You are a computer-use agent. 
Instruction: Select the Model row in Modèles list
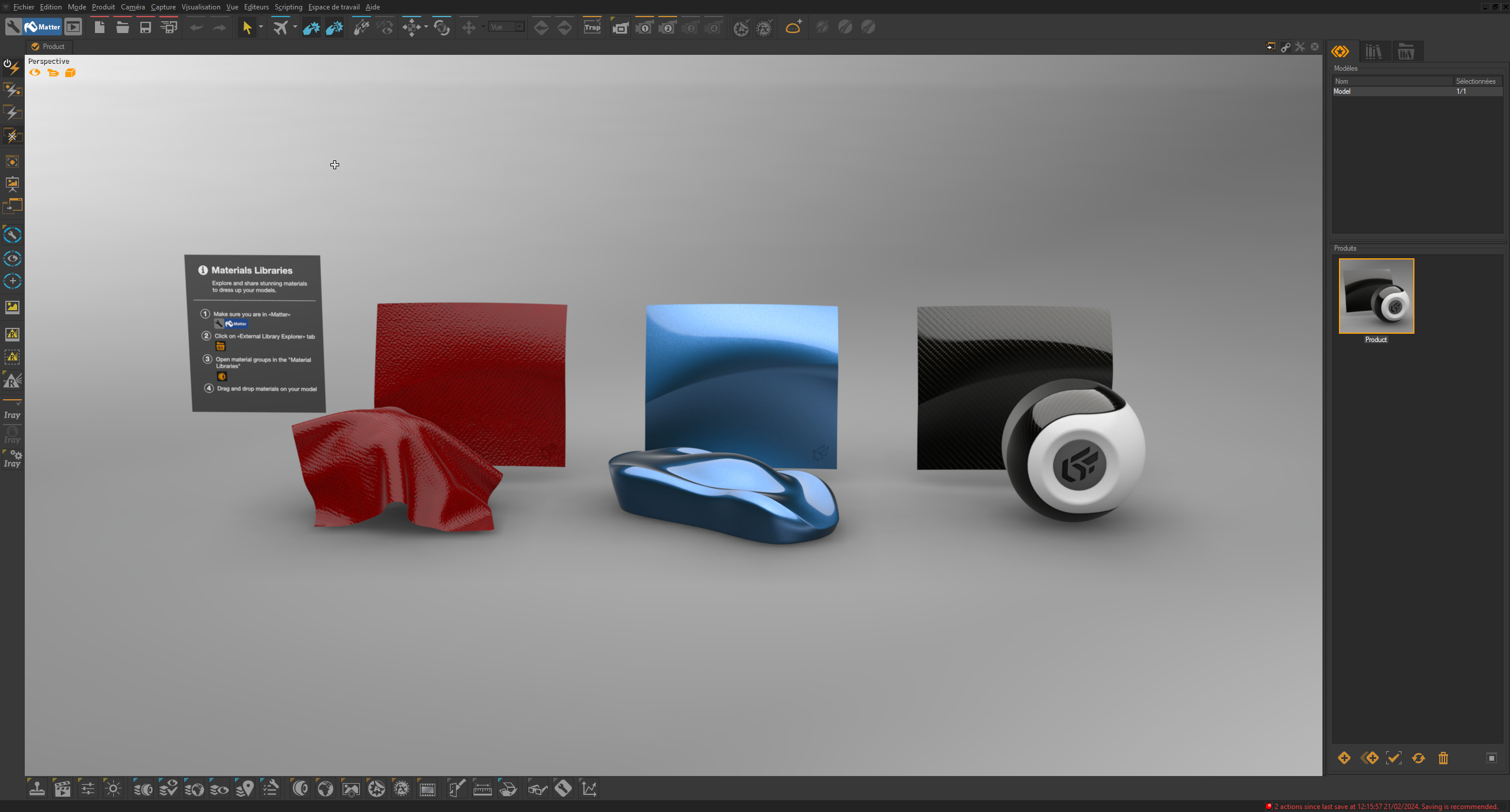click(x=1357, y=91)
